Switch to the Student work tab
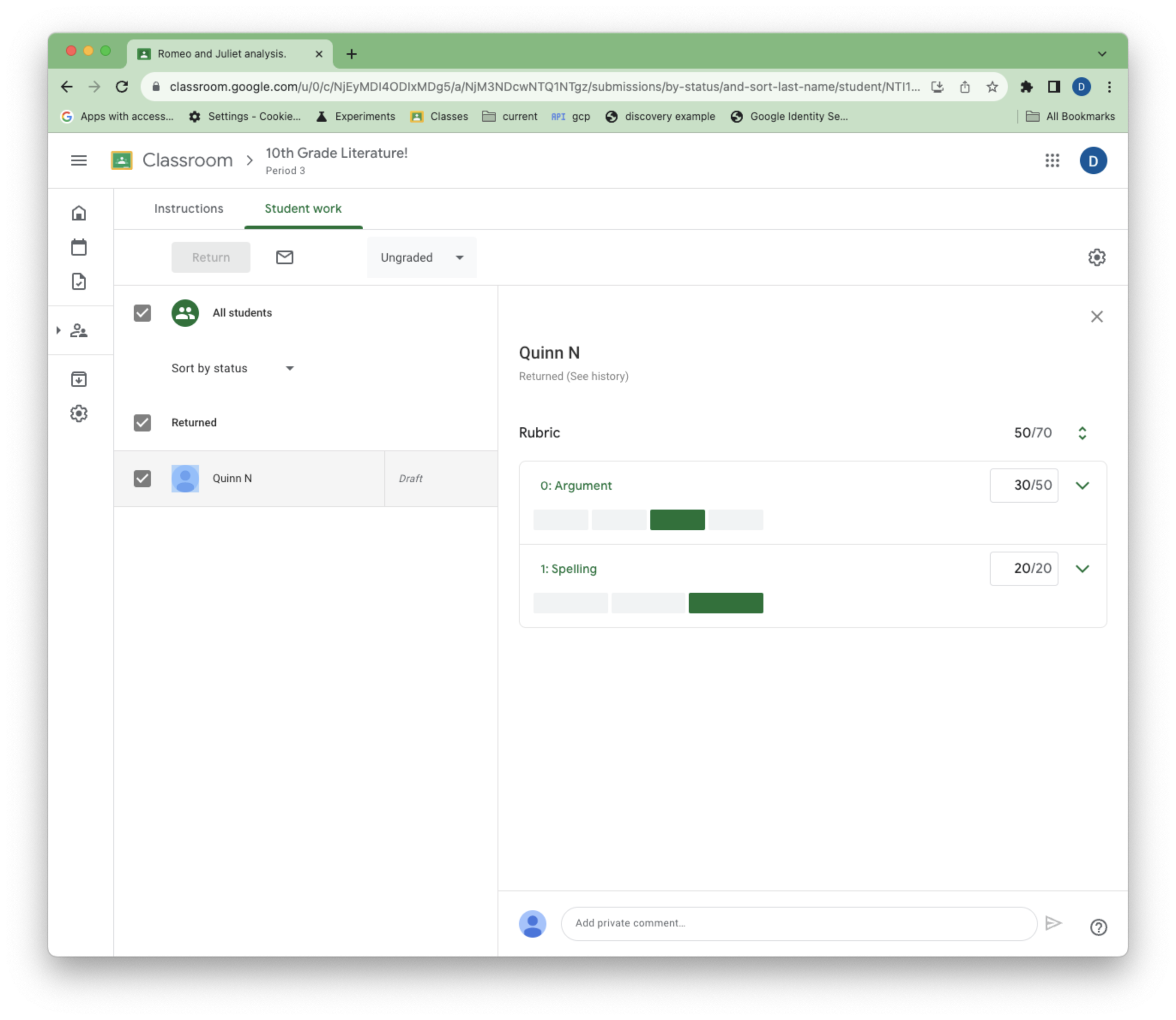 coord(303,208)
